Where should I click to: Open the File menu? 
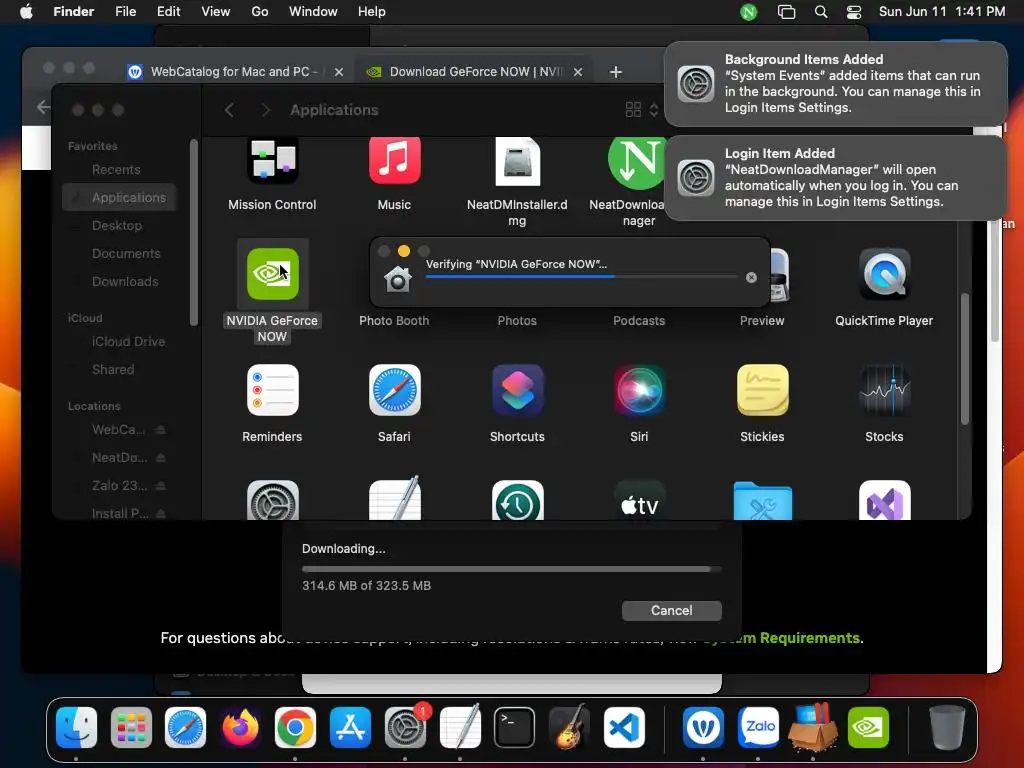(x=125, y=12)
